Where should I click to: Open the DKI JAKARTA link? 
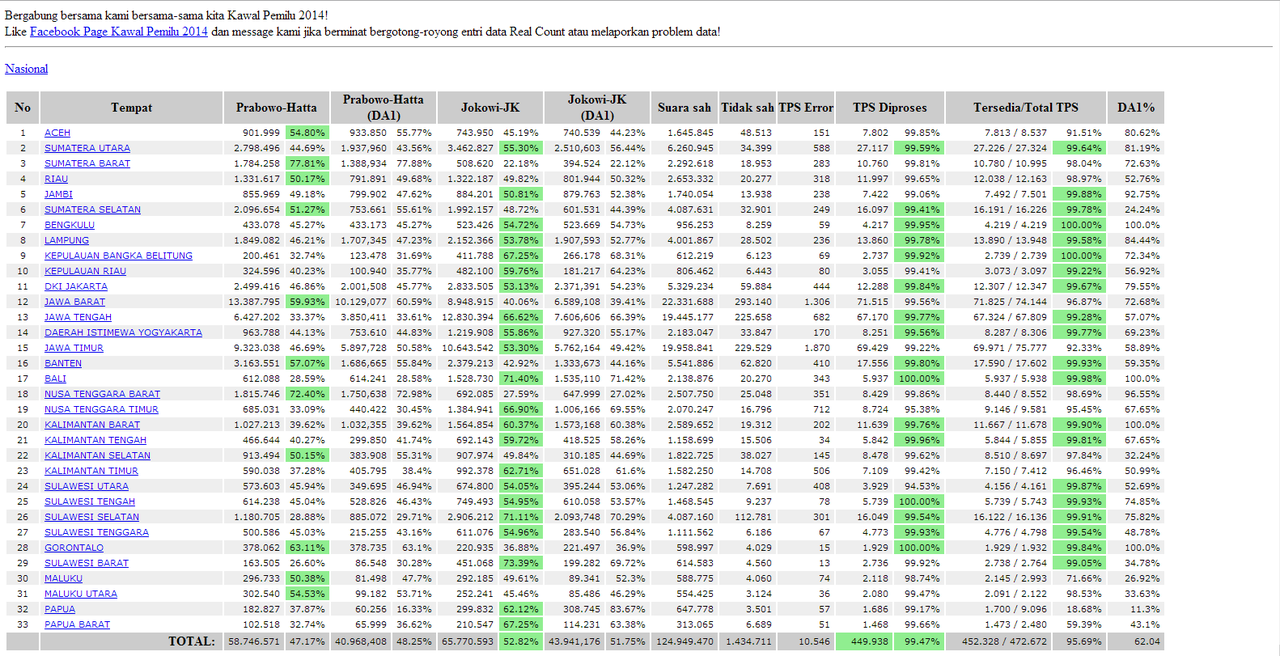75,287
